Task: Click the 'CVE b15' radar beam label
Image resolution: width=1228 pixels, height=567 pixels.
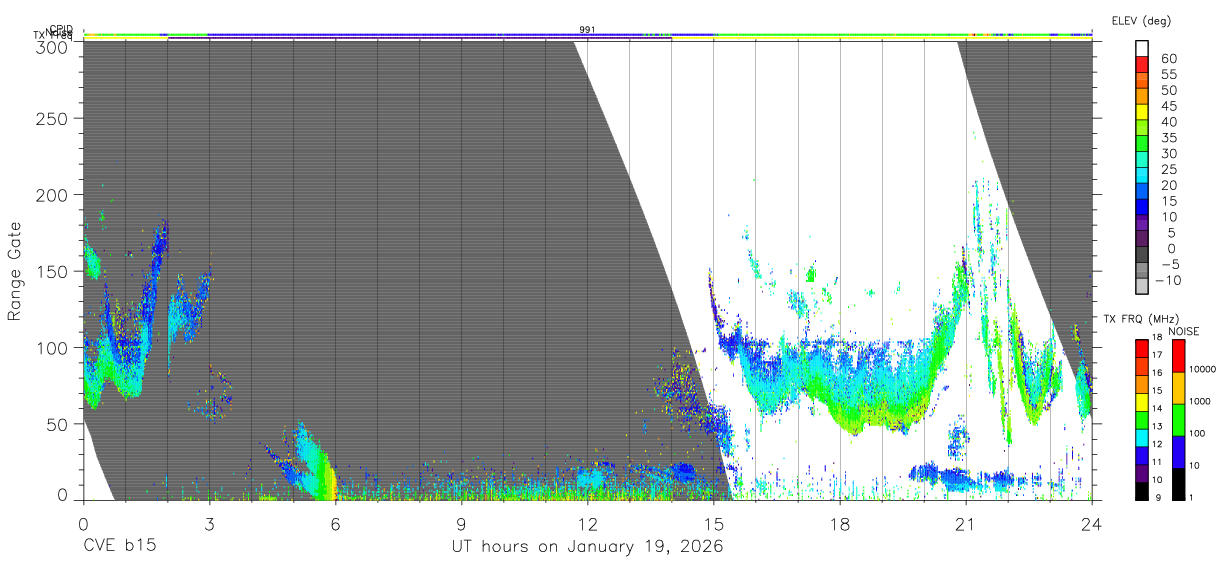Action: [x=119, y=547]
